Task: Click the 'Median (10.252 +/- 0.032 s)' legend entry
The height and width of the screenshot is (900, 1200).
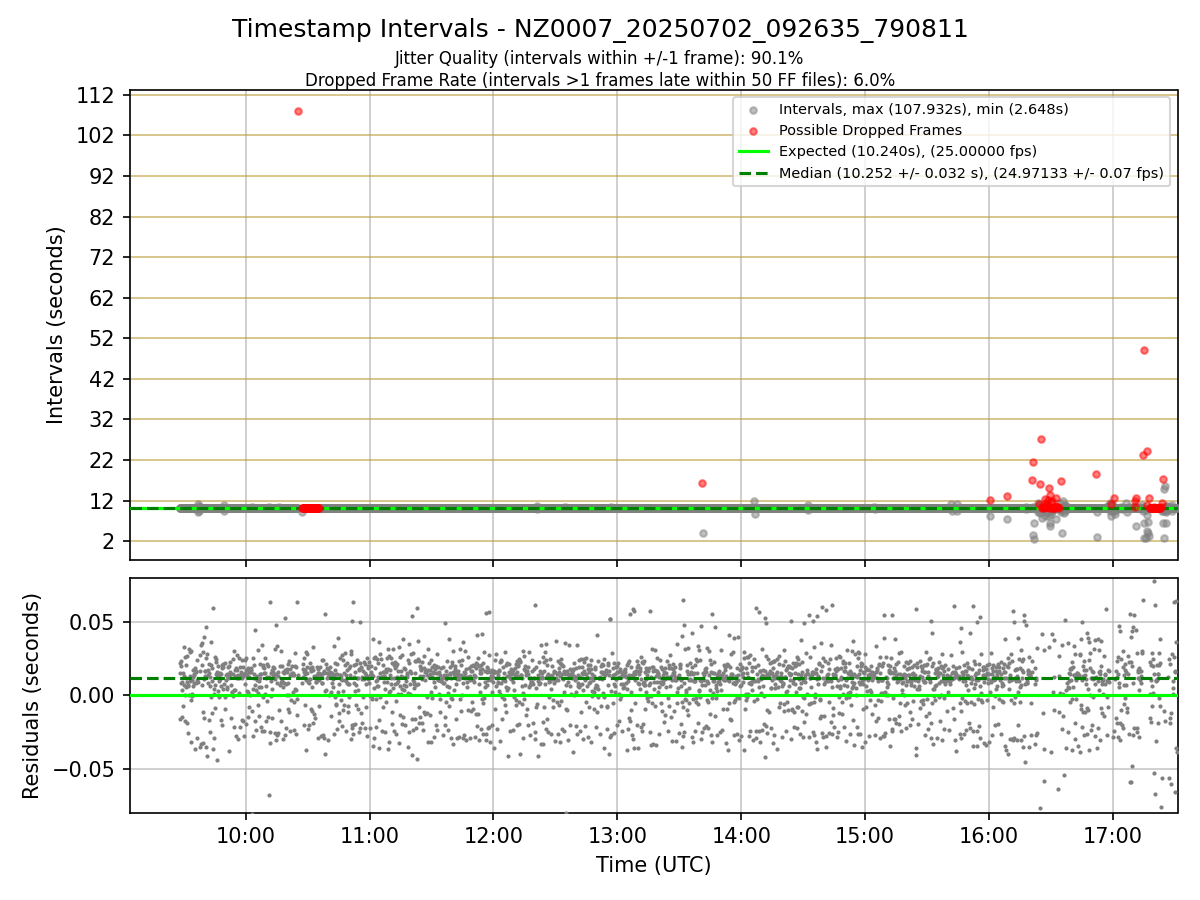Action: (971, 173)
